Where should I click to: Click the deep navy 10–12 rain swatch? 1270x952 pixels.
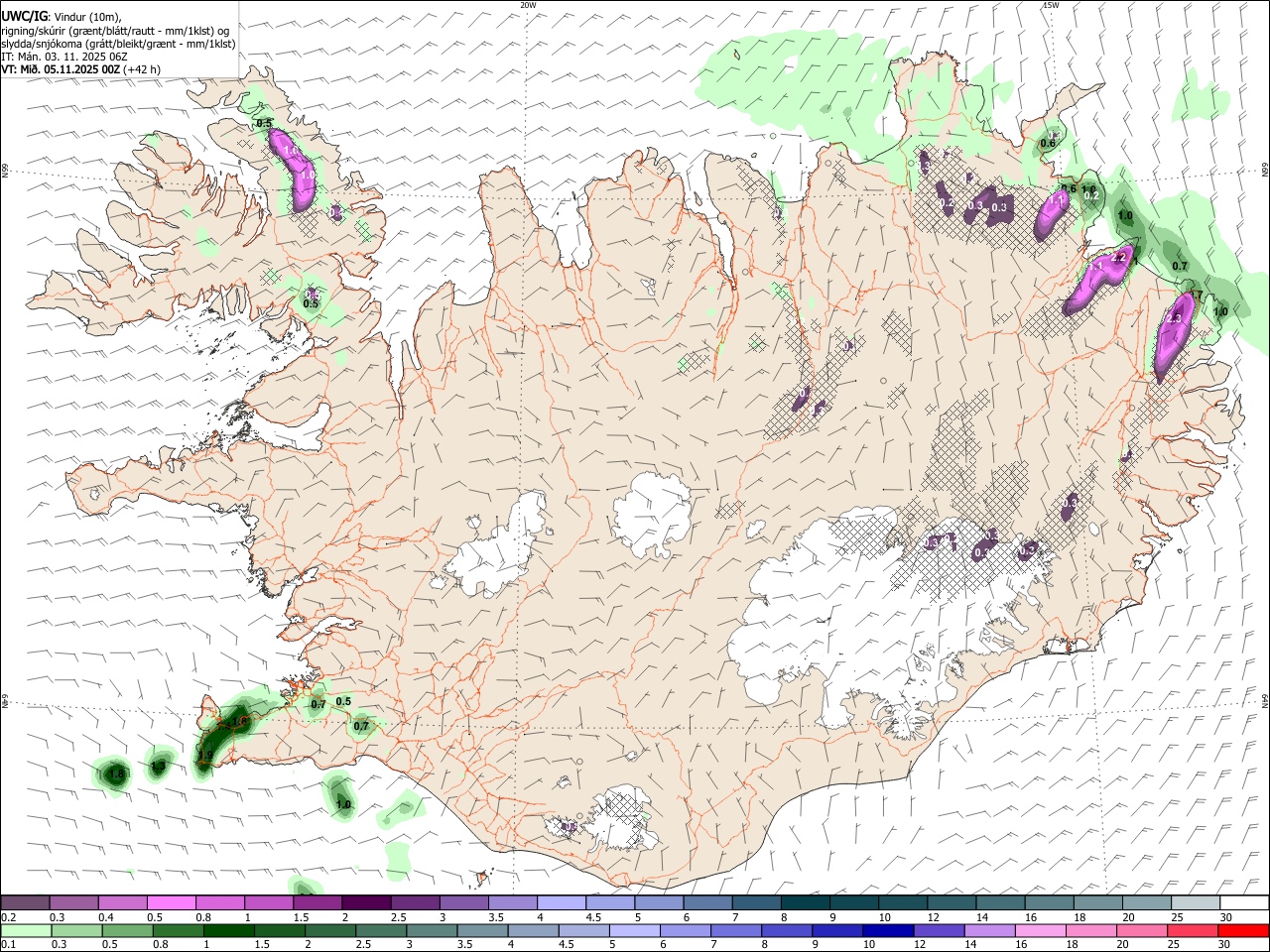[x=889, y=930]
